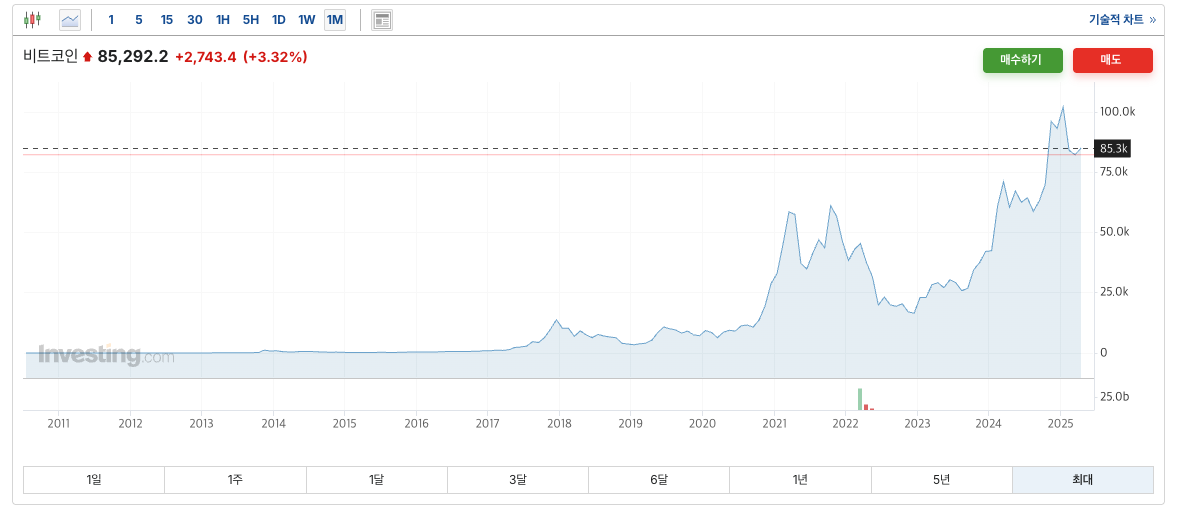Select the 1D interval
The image size is (1182, 517).
[x=278, y=20]
